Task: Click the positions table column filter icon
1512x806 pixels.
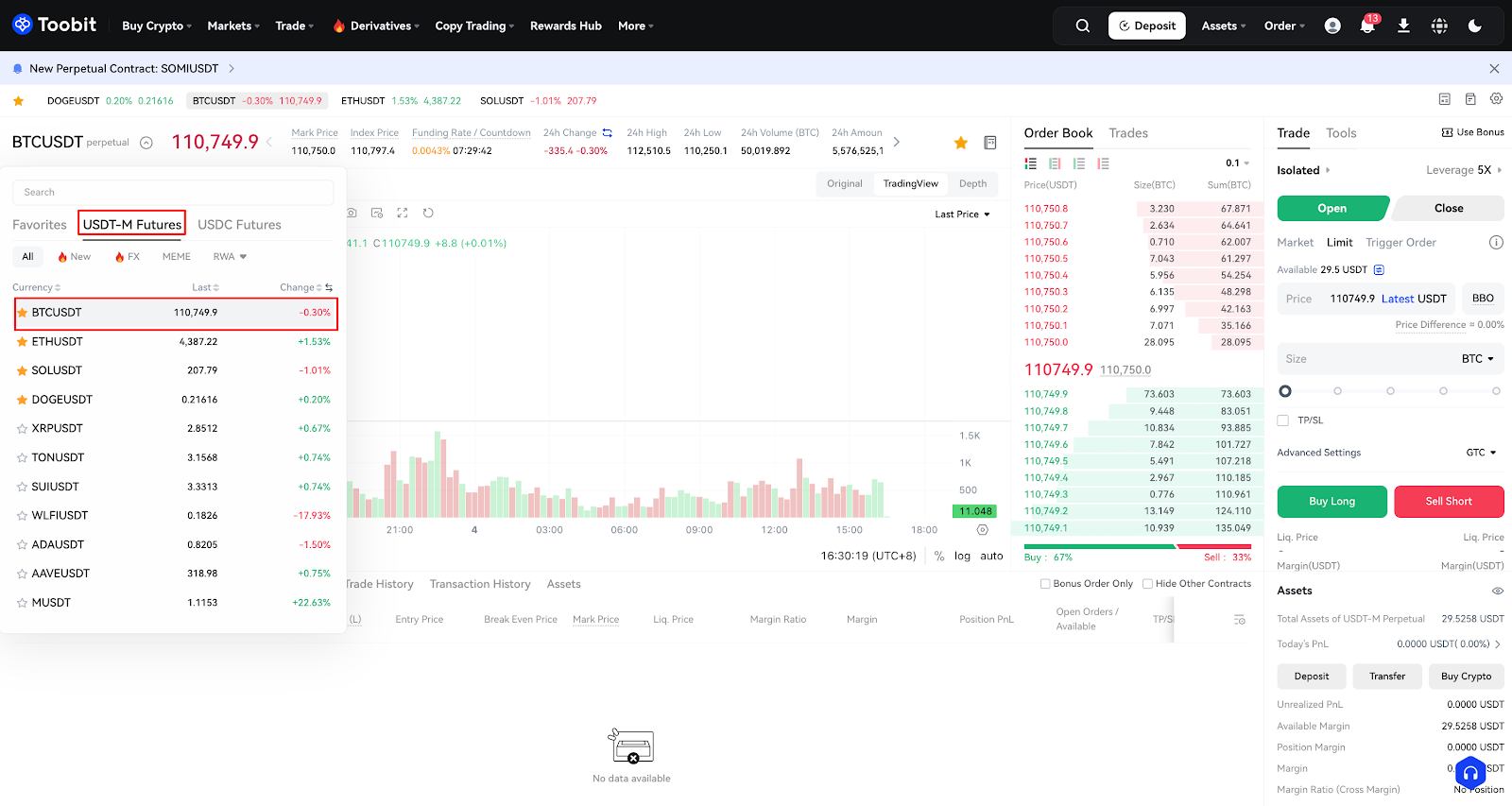Action: point(1240,620)
